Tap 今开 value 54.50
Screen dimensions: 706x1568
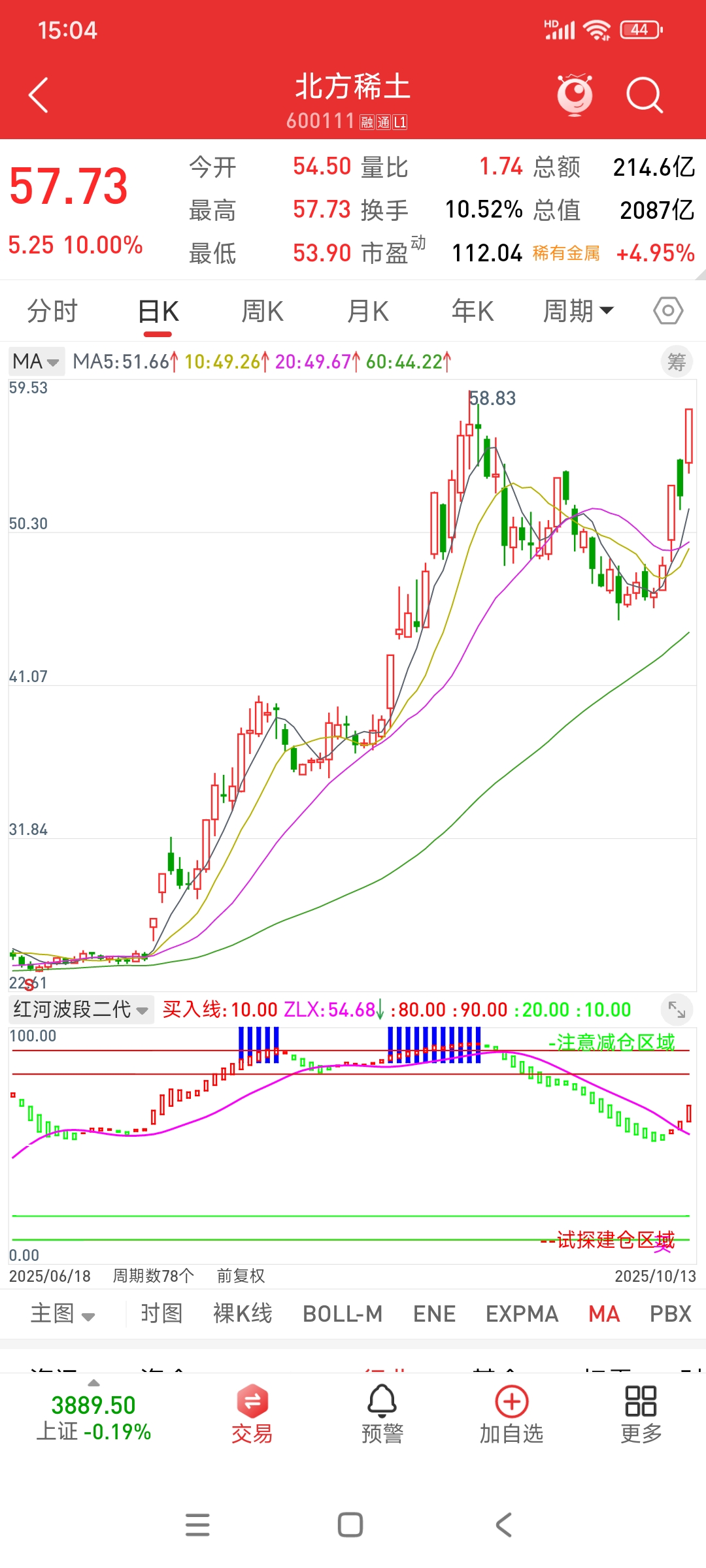click(x=322, y=167)
